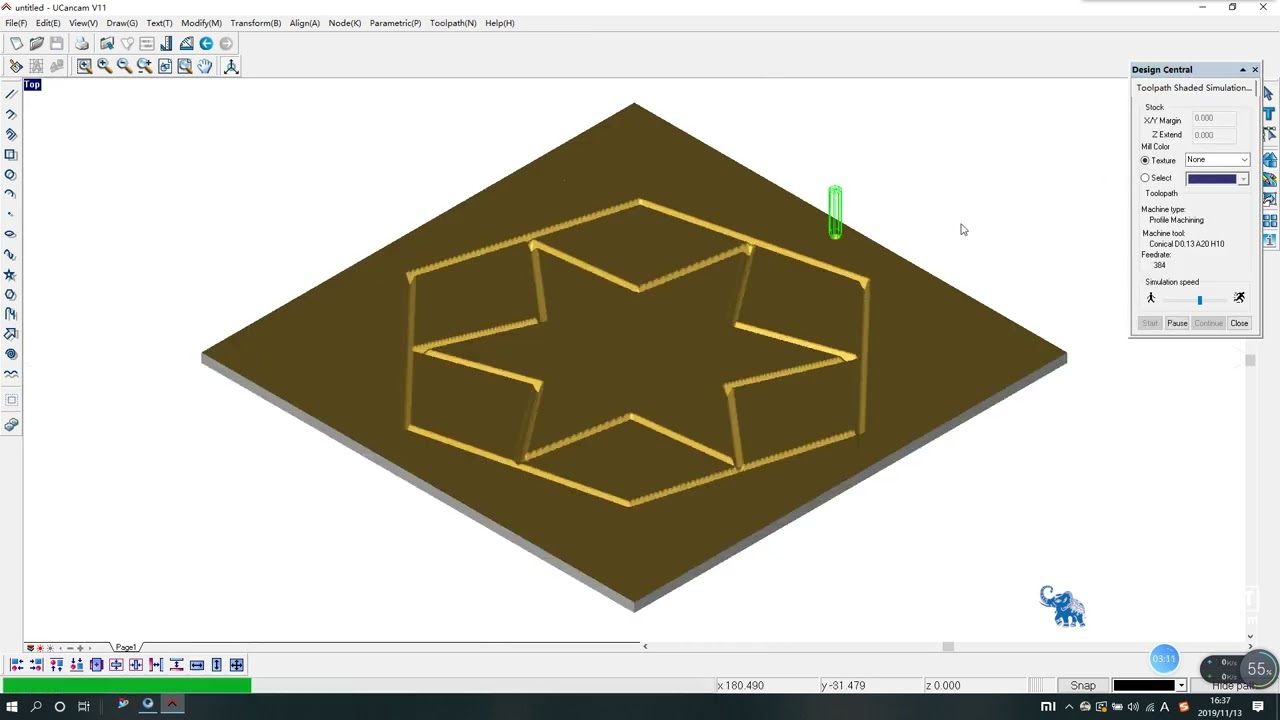Select the Rectangle drawing tool
Image resolution: width=1280 pixels, height=720 pixels.
11,154
